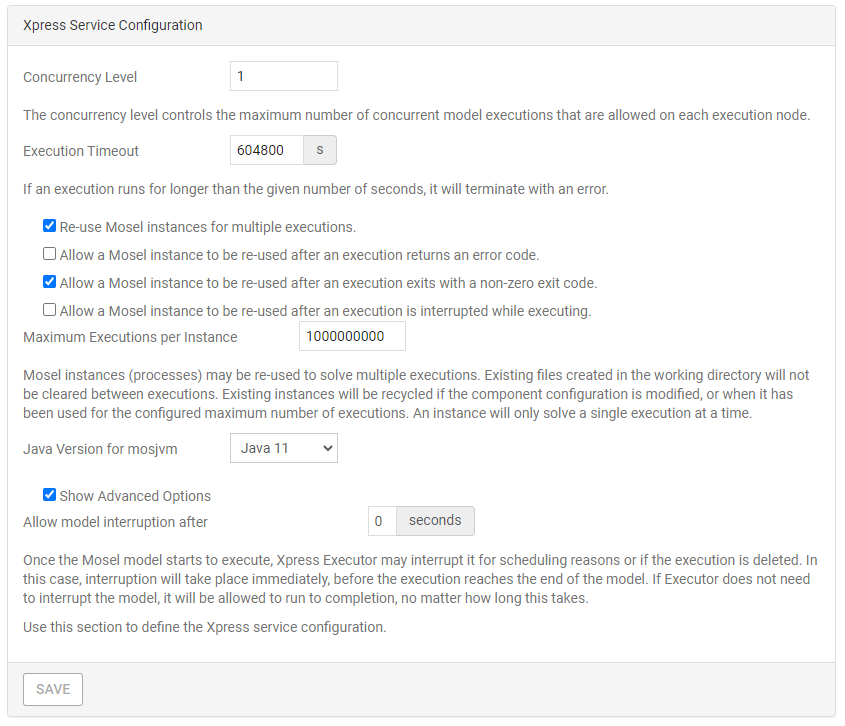The image size is (845, 726).
Task: Click the model interruption seconds input
Action: click(382, 521)
